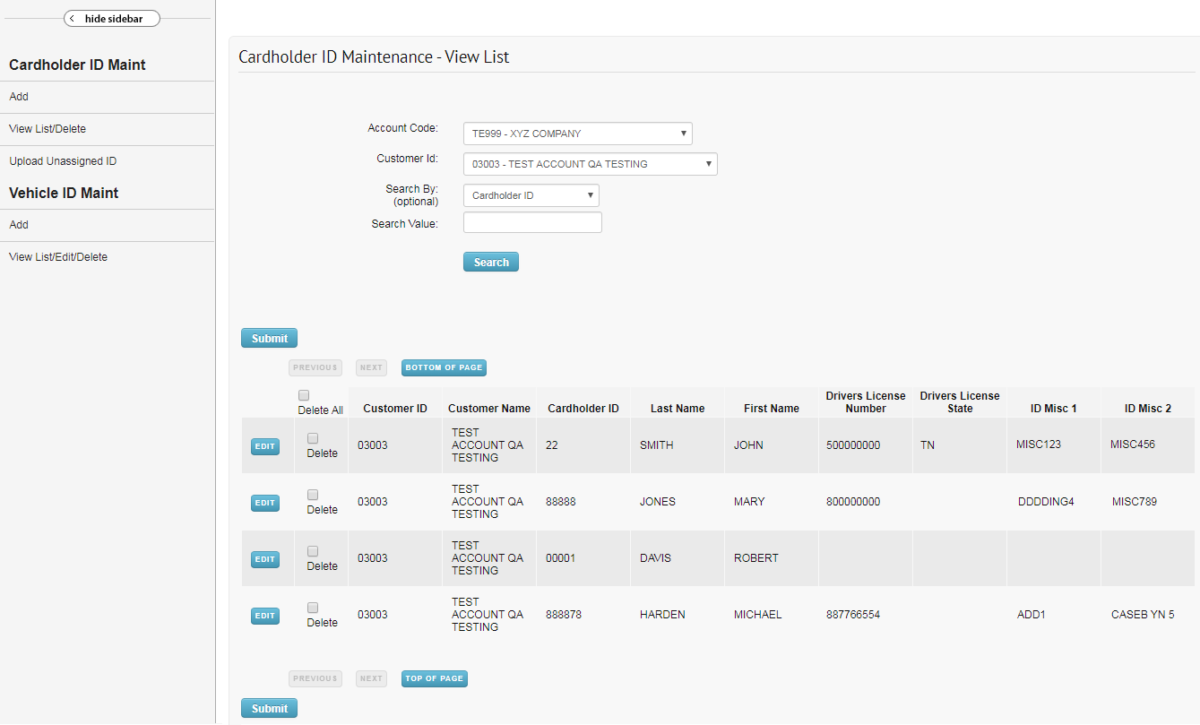This screenshot has width=1200, height=725.
Task: Click the lower Submit button
Action: pos(268,707)
